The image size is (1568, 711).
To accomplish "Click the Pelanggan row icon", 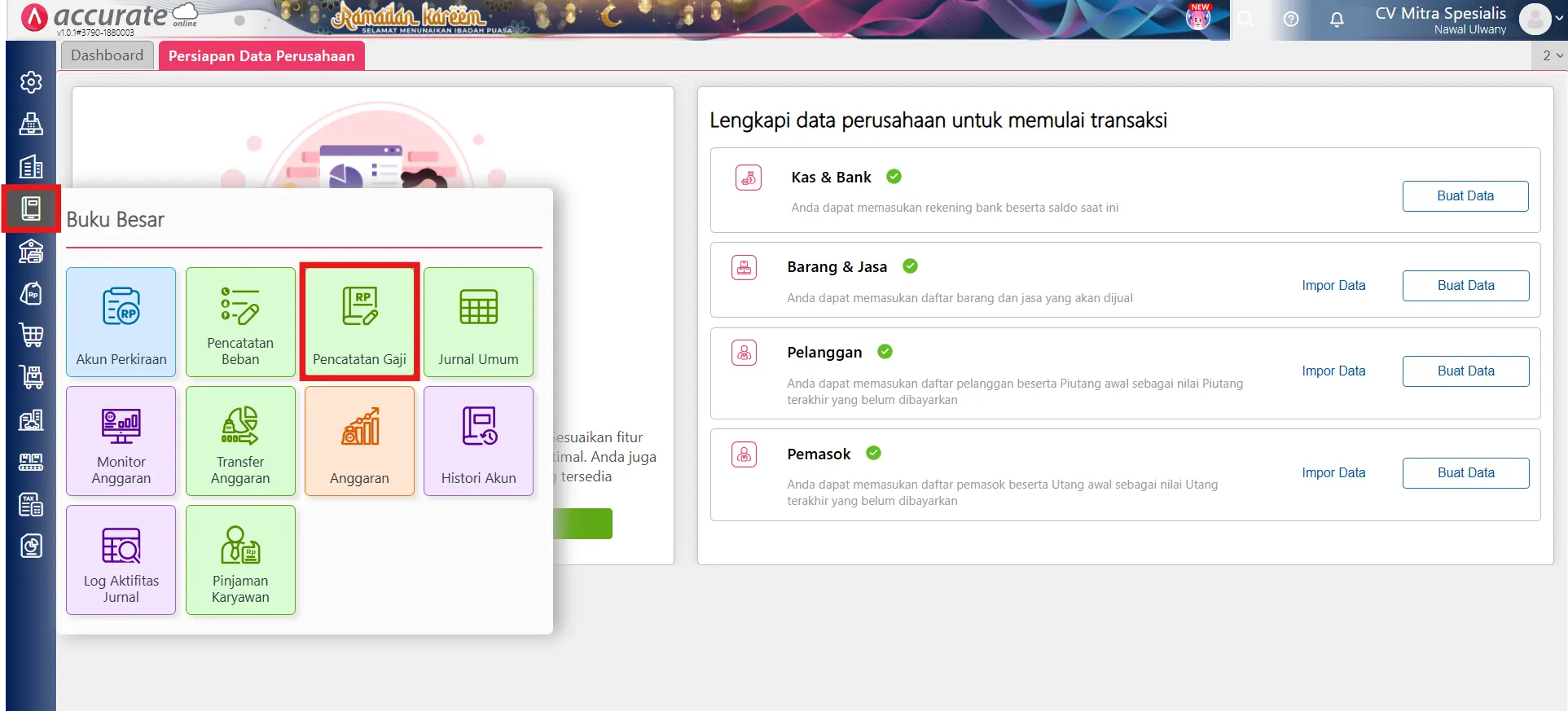I will [744, 353].
